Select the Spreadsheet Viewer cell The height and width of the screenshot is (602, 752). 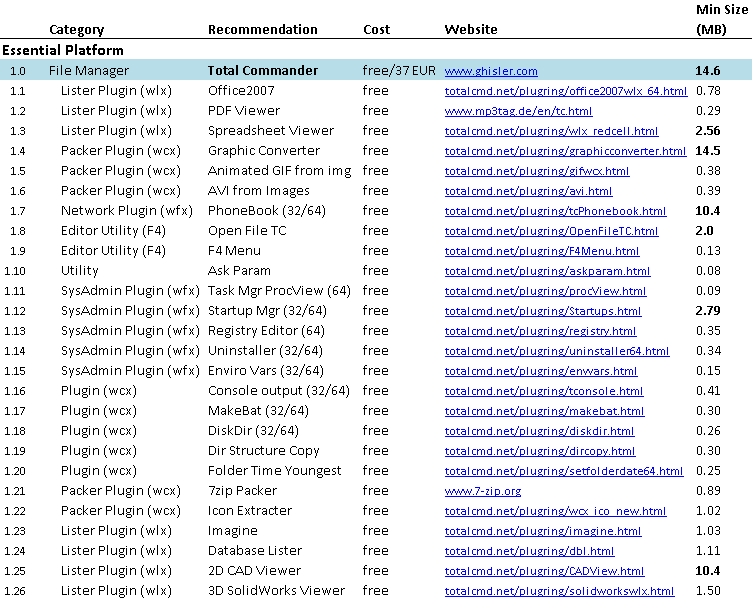(x=271, y=130)
